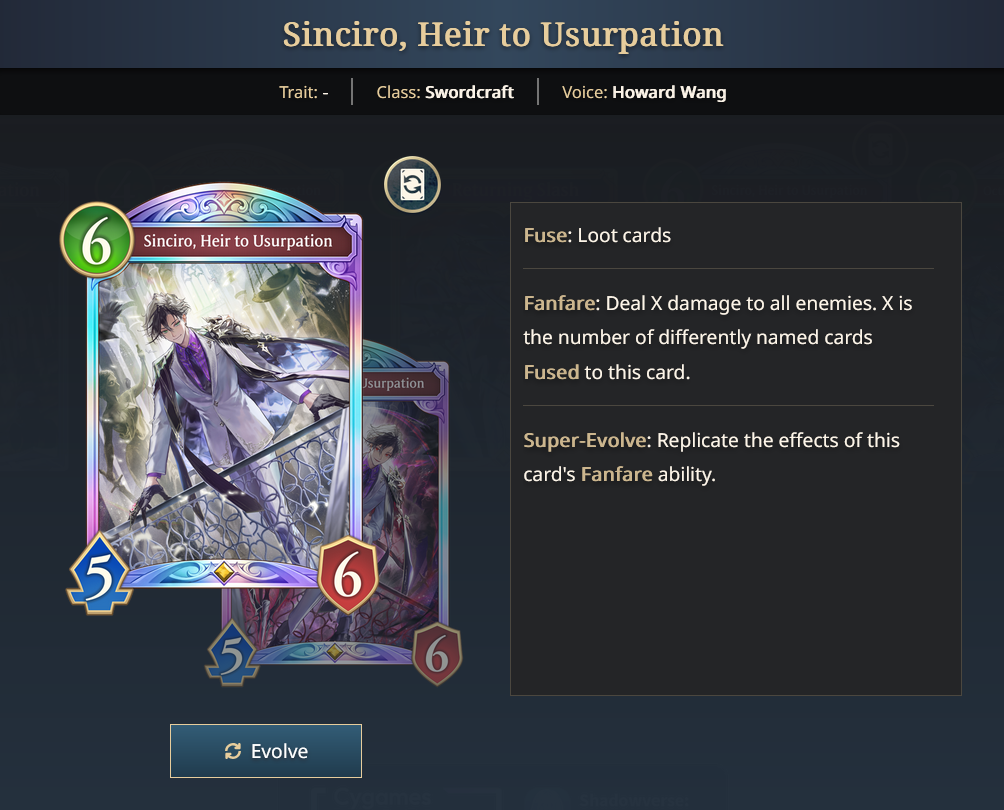The height and width of the screenshot is (810, 1004).
Task: Click the Fanfare keyword in Super-Evolve text
Action: coord(617,474)
